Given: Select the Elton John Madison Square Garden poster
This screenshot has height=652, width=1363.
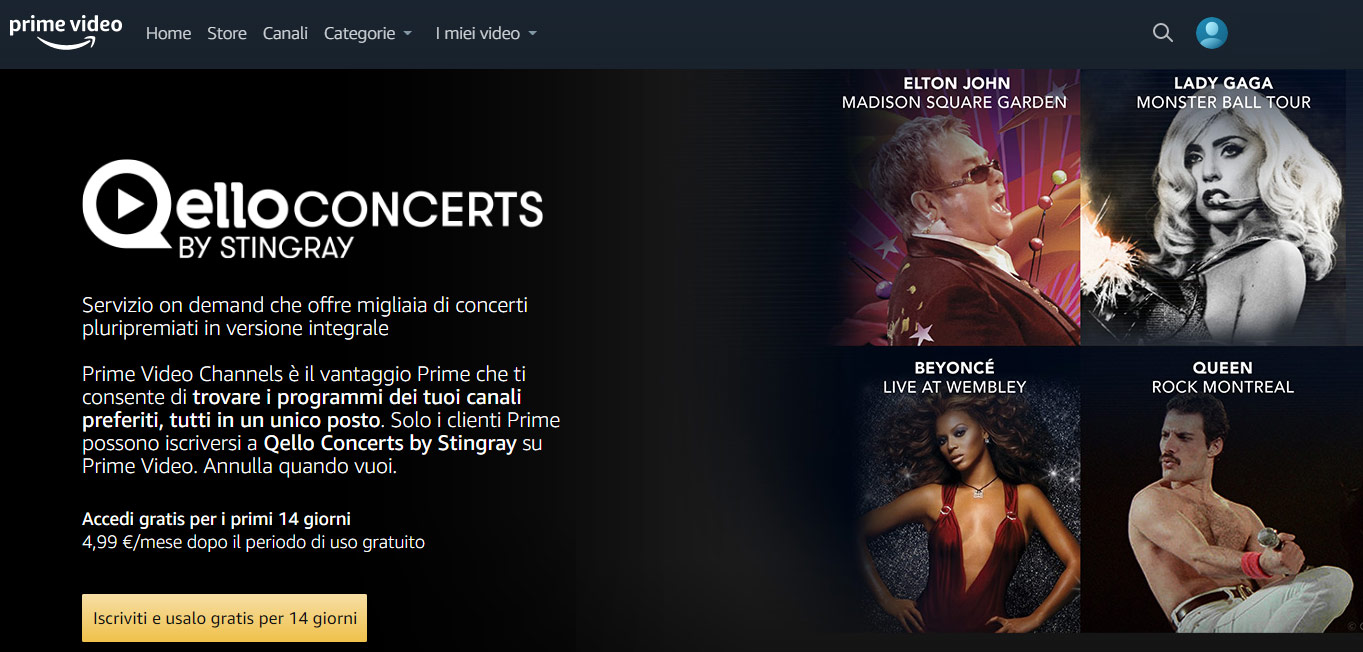Looking at the screenshot, I should tap(960, 208).
